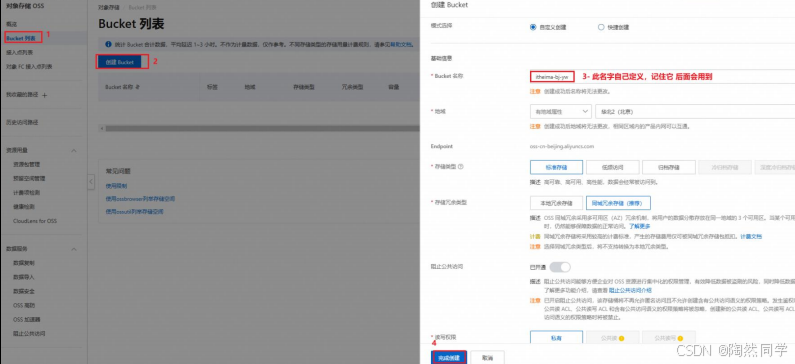Open the 使用限制 FAQ link
This screenshot has width=795, height=364.
(x=116, y=186)
